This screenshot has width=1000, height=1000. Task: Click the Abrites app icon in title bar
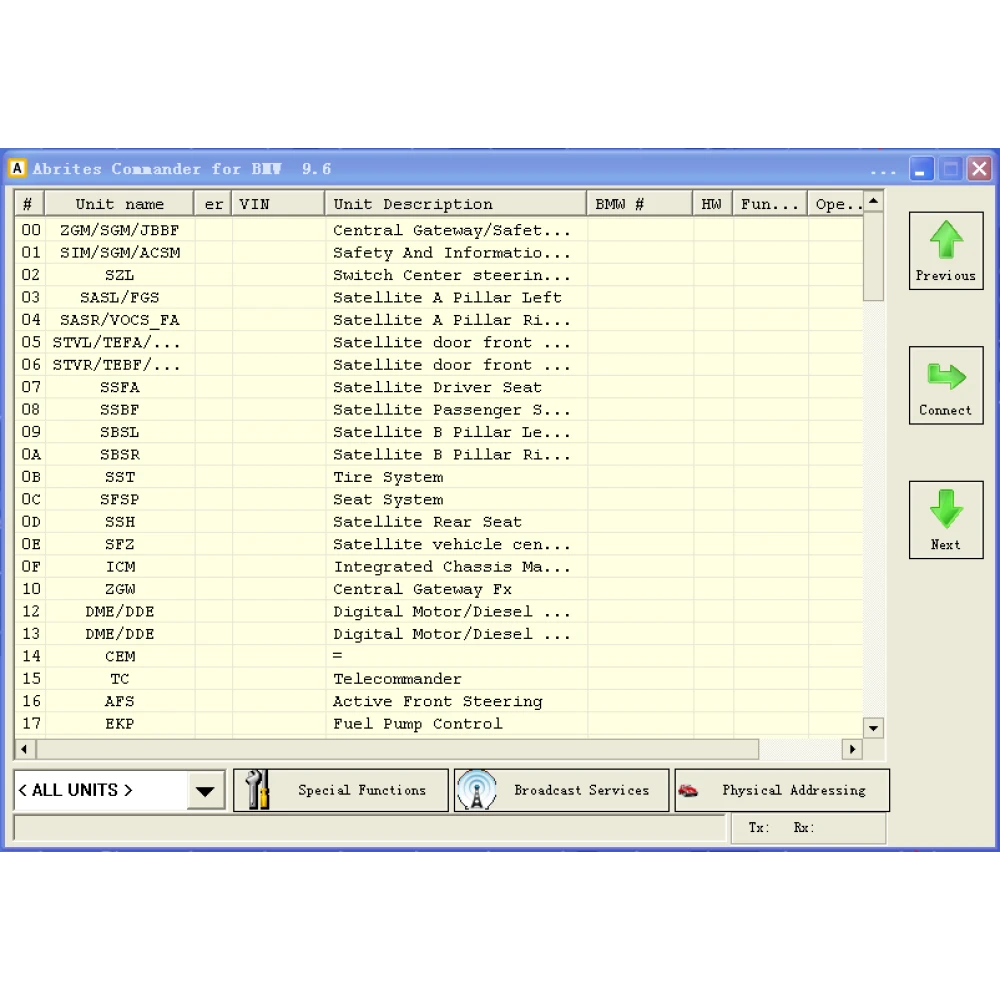[x=17, y=168]
